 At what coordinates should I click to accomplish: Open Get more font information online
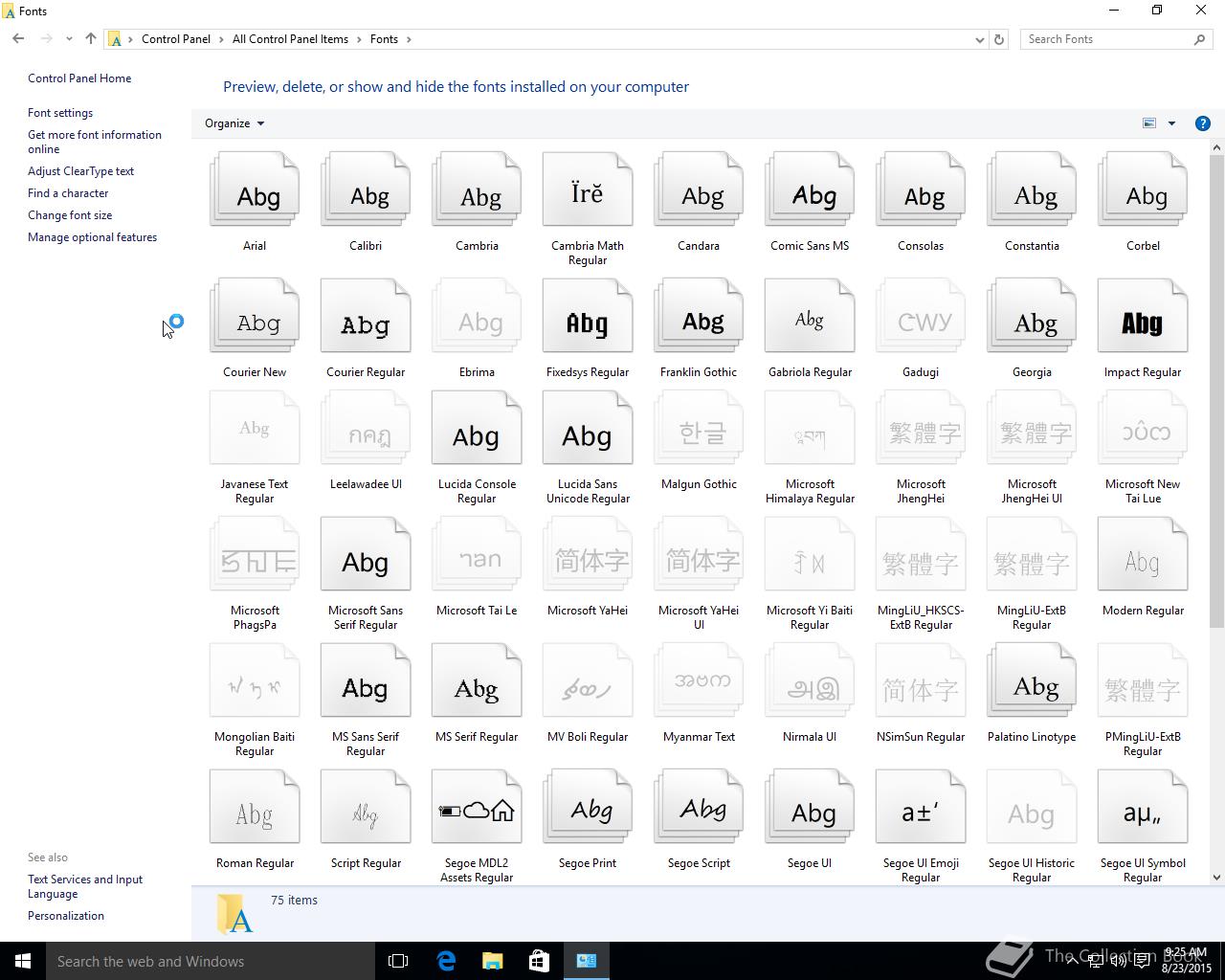[95, 142]
